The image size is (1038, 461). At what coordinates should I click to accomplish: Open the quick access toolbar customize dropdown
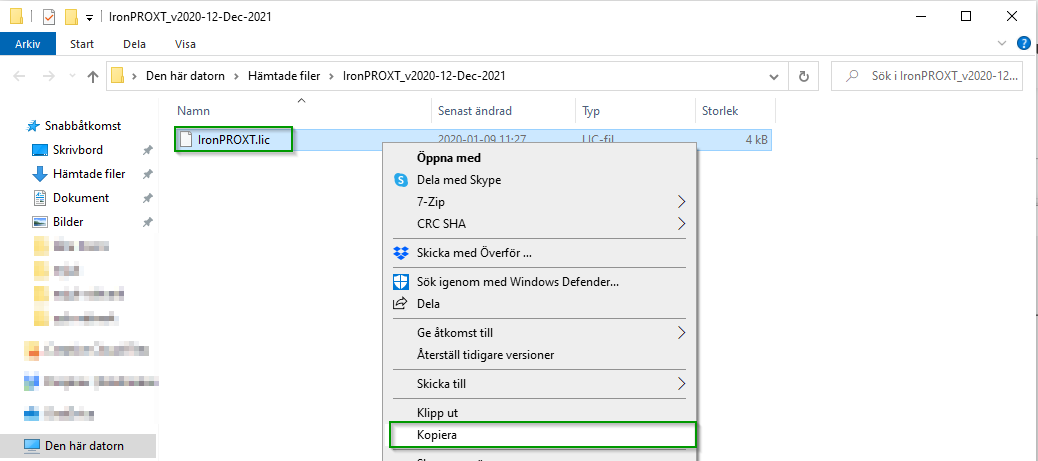[x=89, y=18]
